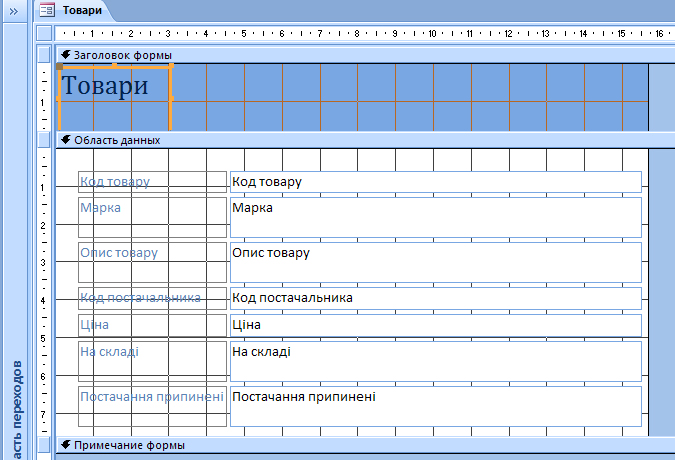675x460 pixels.
Task: Select the Код товару label control
Action: click(152, 182)
